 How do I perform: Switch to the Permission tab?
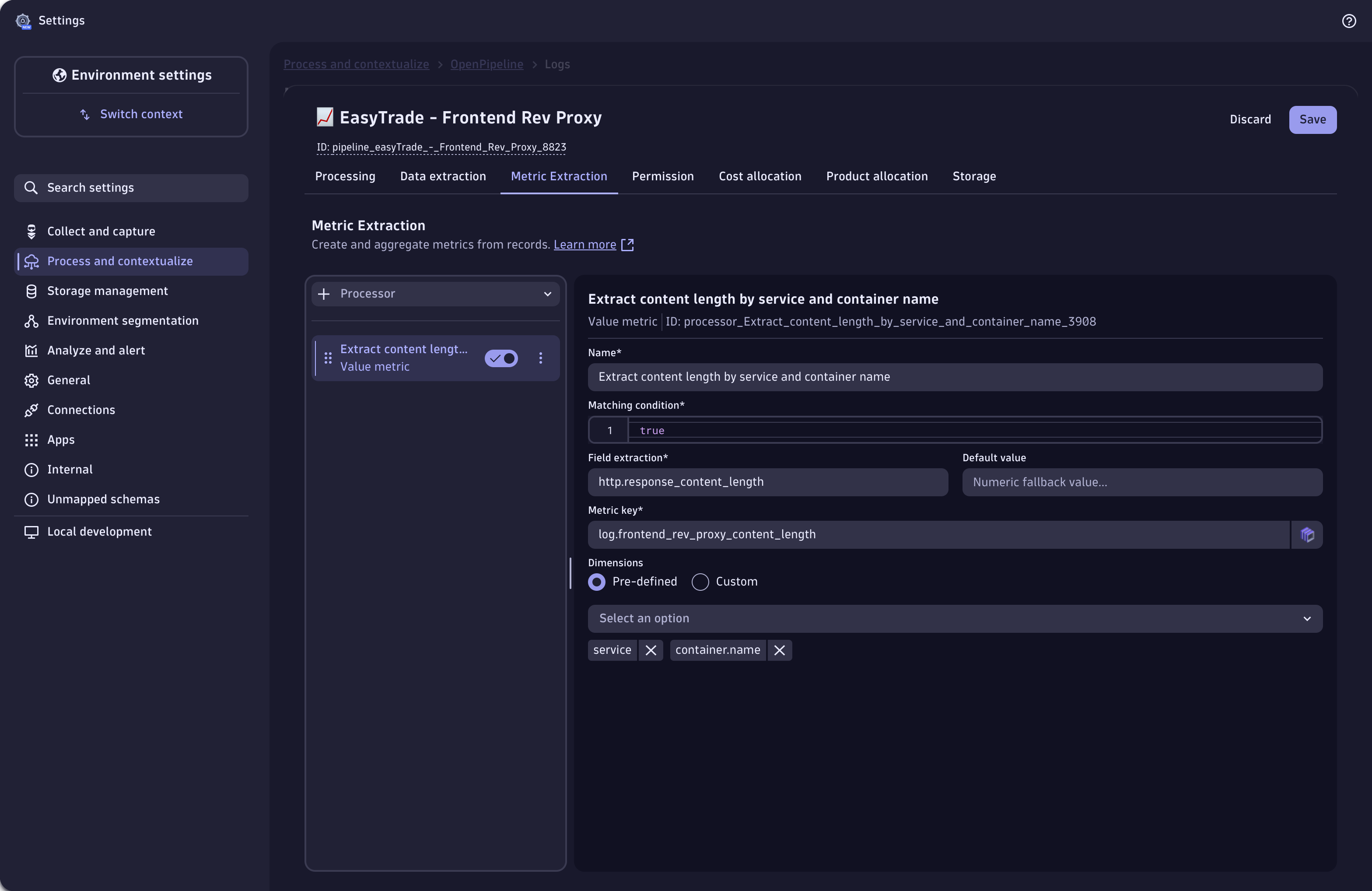[x=663, y=176]
